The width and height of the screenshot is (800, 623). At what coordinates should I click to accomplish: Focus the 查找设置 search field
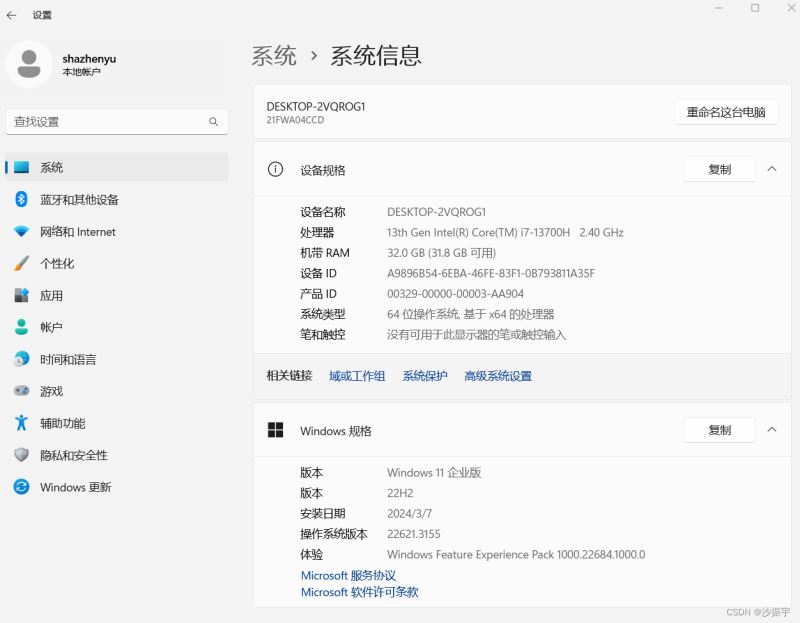[x=117, y=121]
